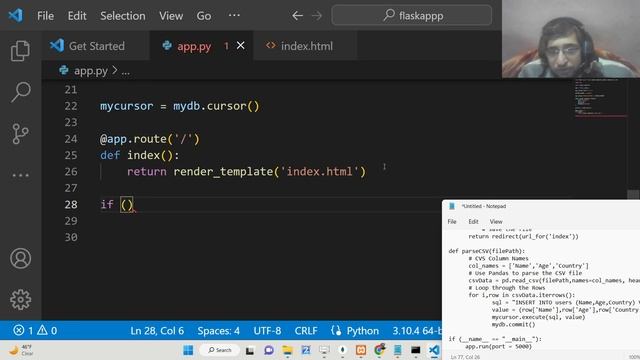Go back with the left arrow

tap(297, 16)
